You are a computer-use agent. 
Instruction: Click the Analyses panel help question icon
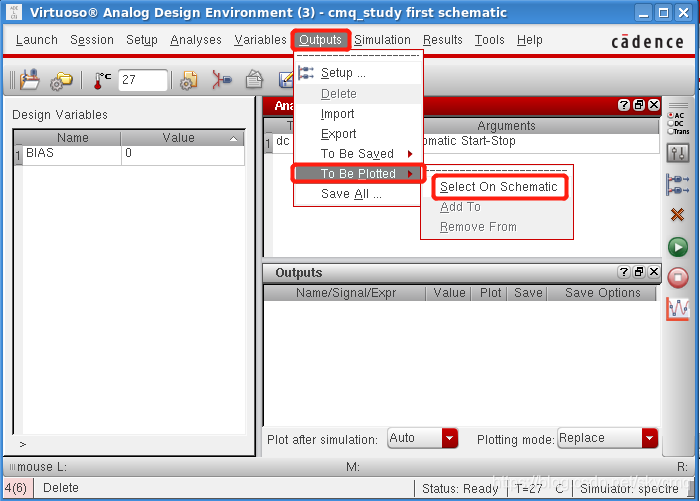coord(624,105)
